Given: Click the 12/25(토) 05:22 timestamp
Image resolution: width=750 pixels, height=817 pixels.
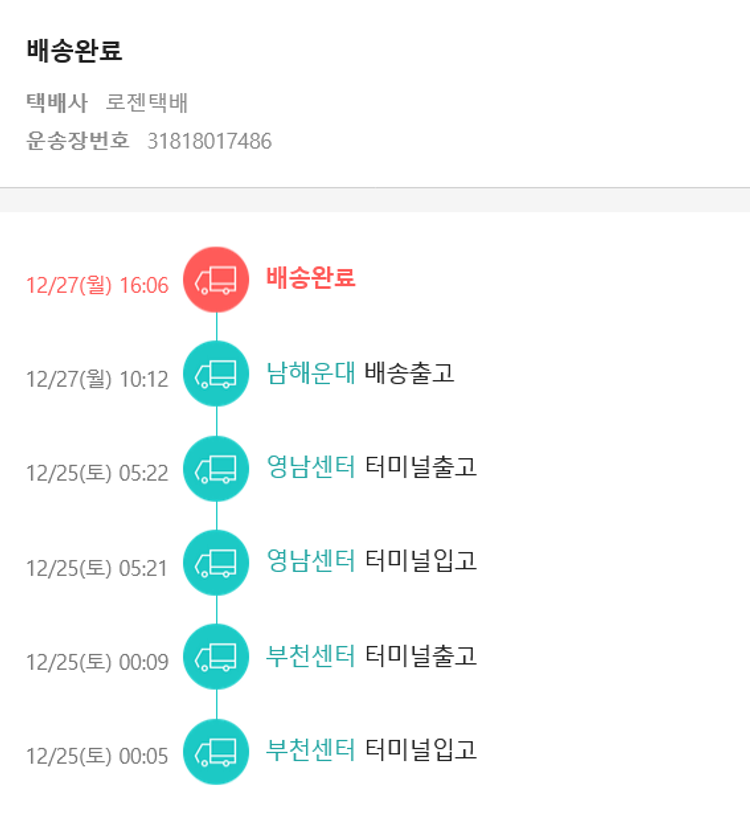Looking at the screenshot, I should click(97, 473).
